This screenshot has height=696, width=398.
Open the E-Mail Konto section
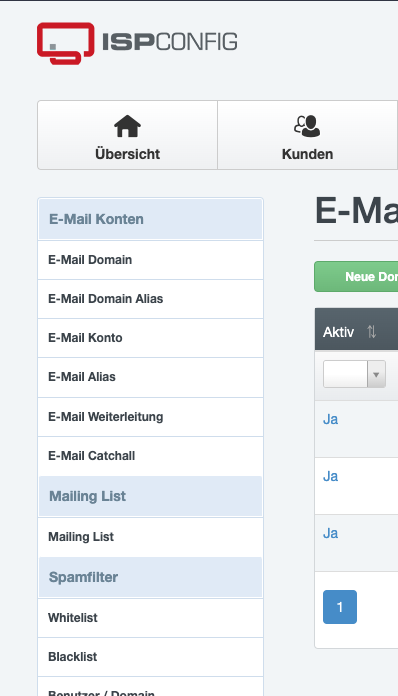pos(150,338)
